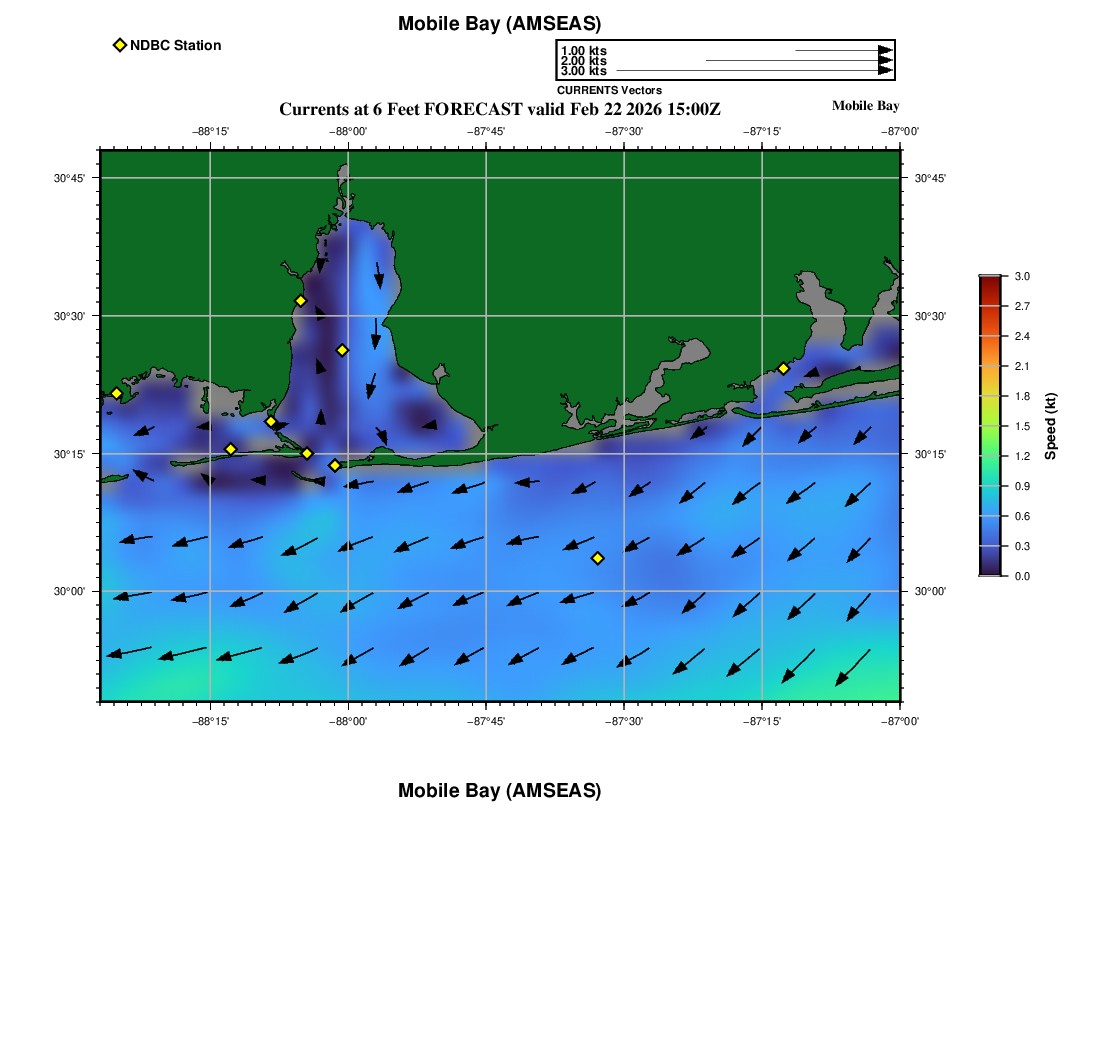Select the westernmost NDBC station diamond
This screenshot has width=1100, height=1050.
[x=116, y=393]
